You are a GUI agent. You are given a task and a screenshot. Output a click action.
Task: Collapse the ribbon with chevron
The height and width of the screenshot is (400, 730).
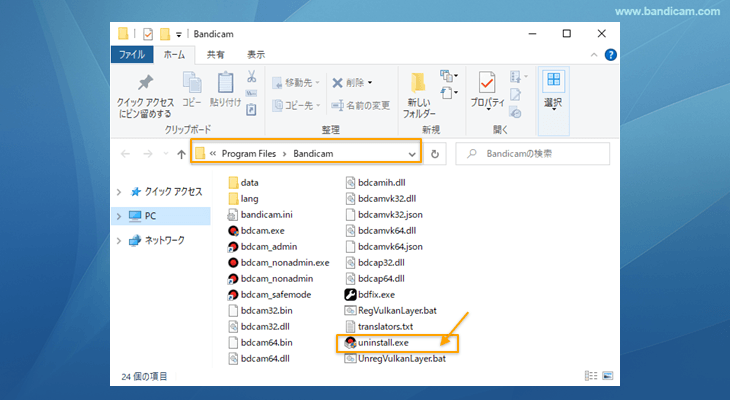pyautogui.click(x=594, y=55)
